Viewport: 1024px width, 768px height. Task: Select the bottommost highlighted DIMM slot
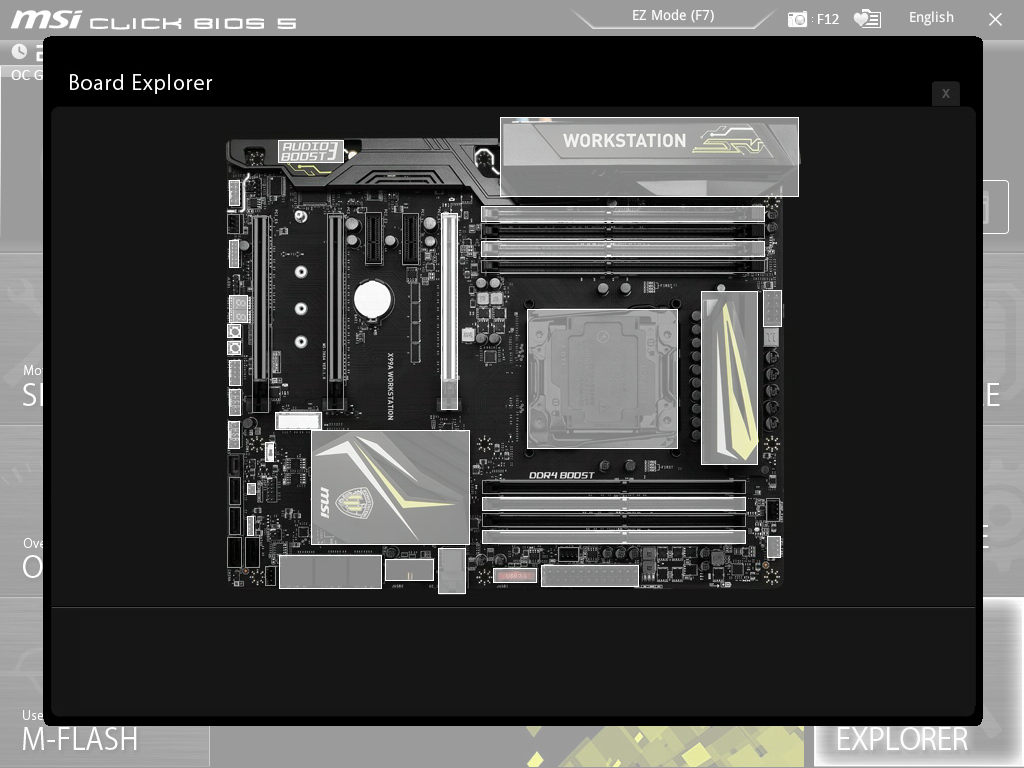614,537
